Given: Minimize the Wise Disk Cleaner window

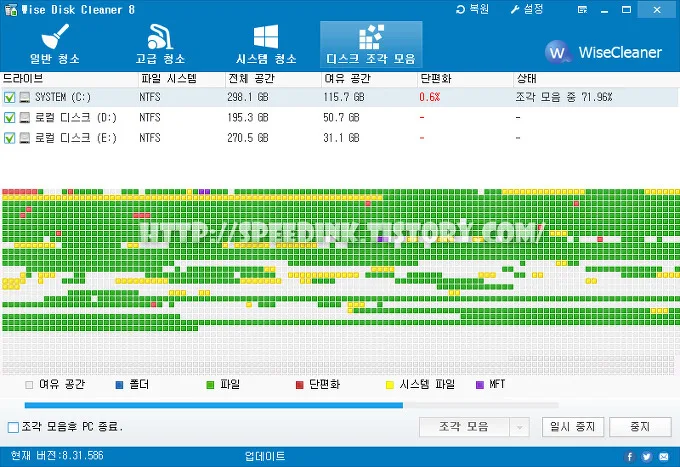Looking at the screenshot, I should coord(605,10).
